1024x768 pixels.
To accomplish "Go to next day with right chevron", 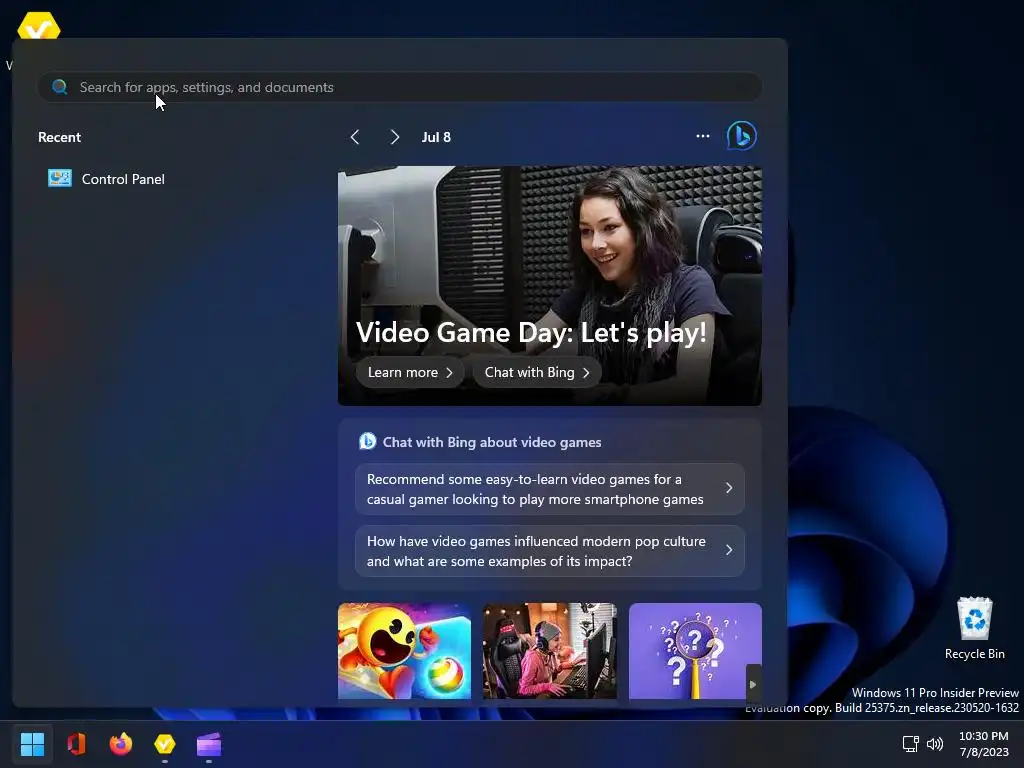I will click(394, 137).
